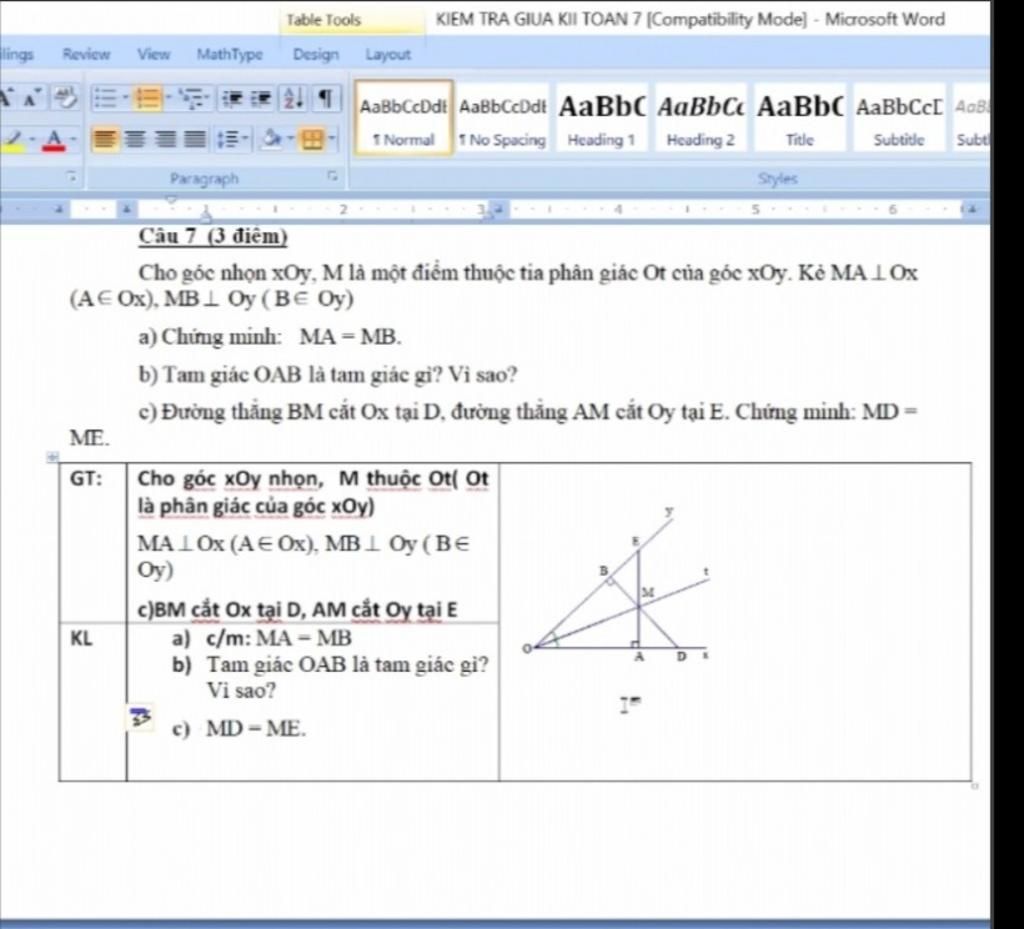Open the borders dropdown arrow
Viewport: 1024px width, 929px height.
(332, 139)
